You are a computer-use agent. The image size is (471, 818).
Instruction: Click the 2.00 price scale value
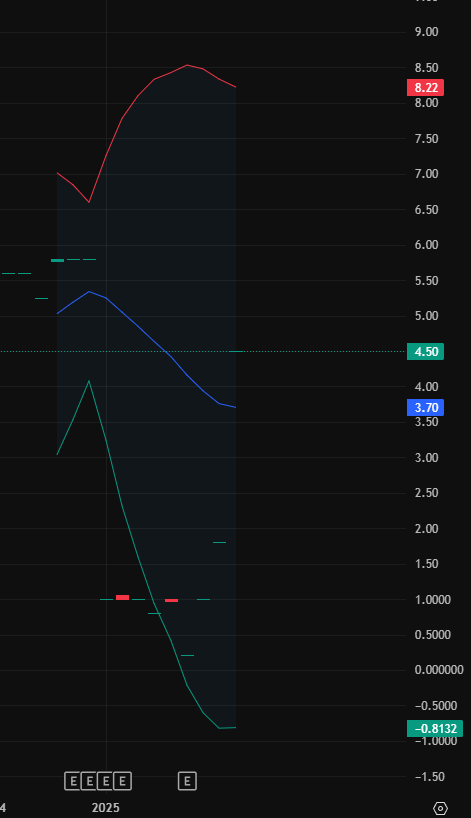point(426,528)
